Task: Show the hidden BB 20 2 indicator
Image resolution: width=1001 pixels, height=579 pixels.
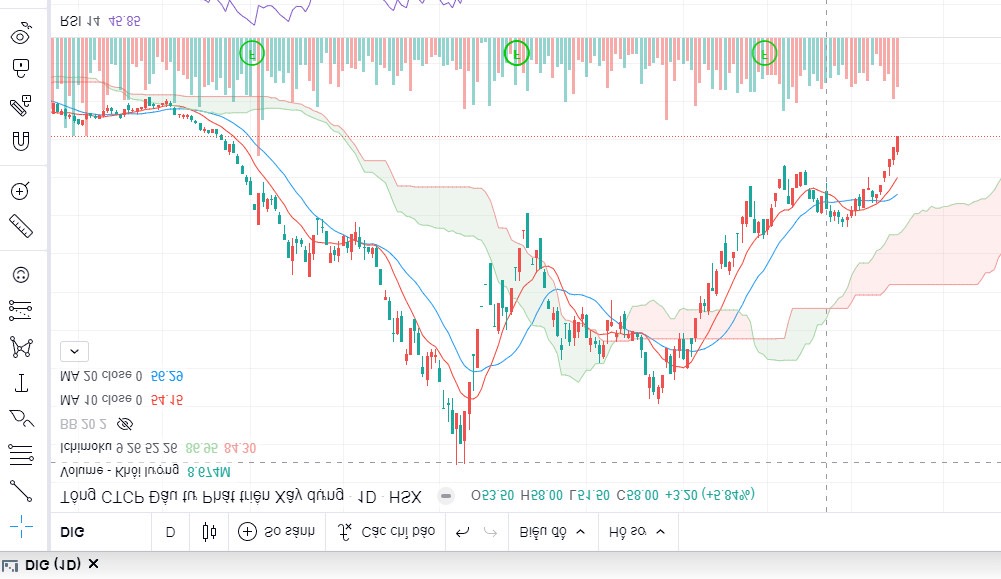Action: point(125,423)
